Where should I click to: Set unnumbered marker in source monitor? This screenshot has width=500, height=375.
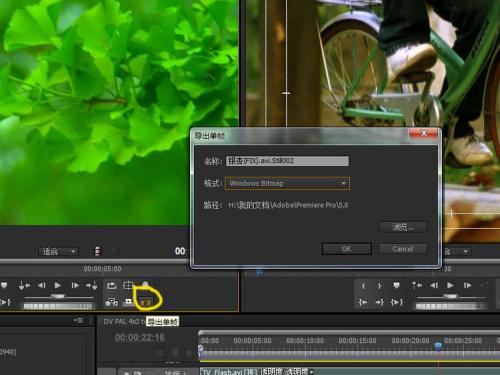4,285
